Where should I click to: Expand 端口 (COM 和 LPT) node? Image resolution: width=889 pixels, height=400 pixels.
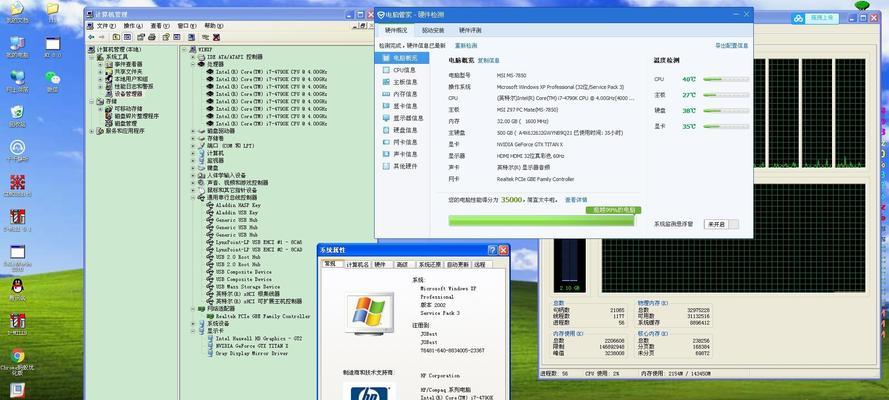point(193,146)
